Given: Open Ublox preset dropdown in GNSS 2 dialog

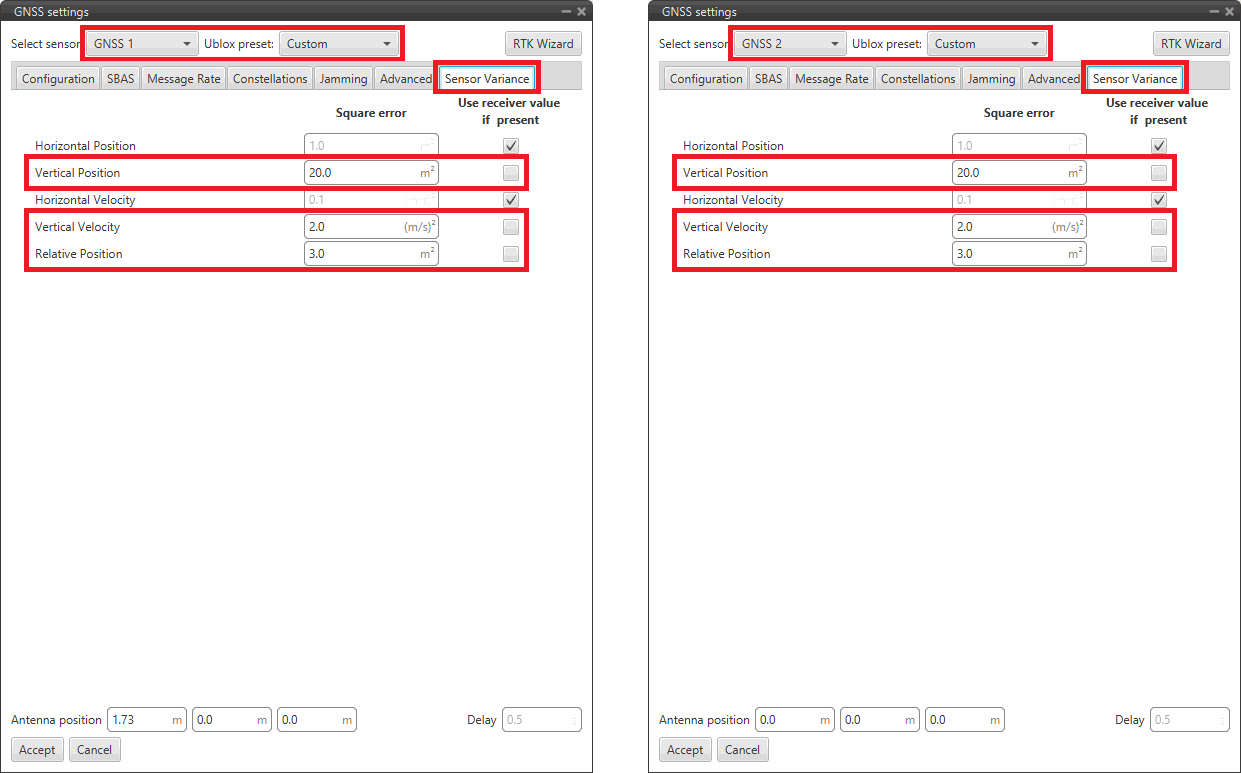Looking at the screenshot, I should (x=986, y=44).
